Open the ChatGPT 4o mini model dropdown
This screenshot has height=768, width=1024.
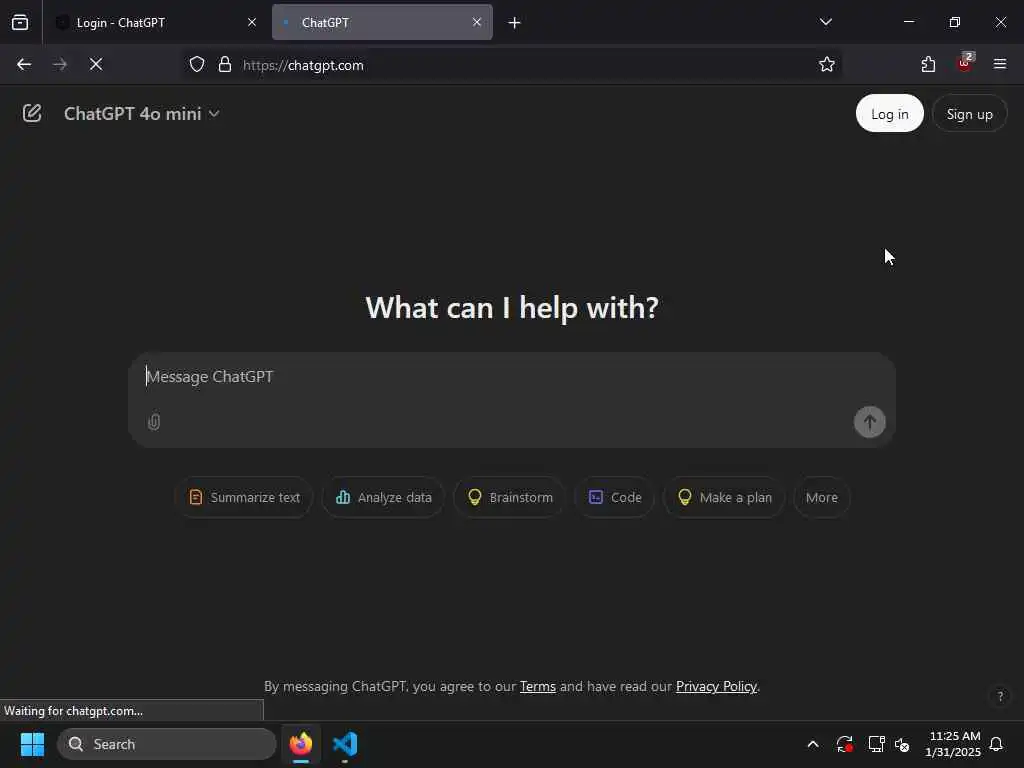141,114
